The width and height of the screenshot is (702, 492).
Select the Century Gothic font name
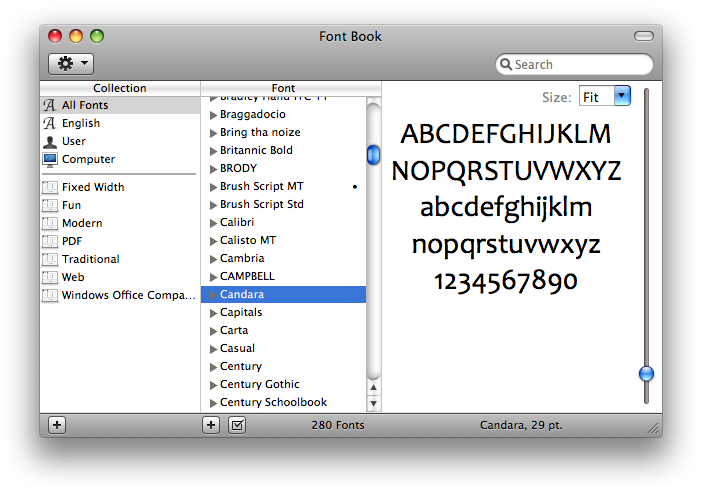(x=260, y=384)
